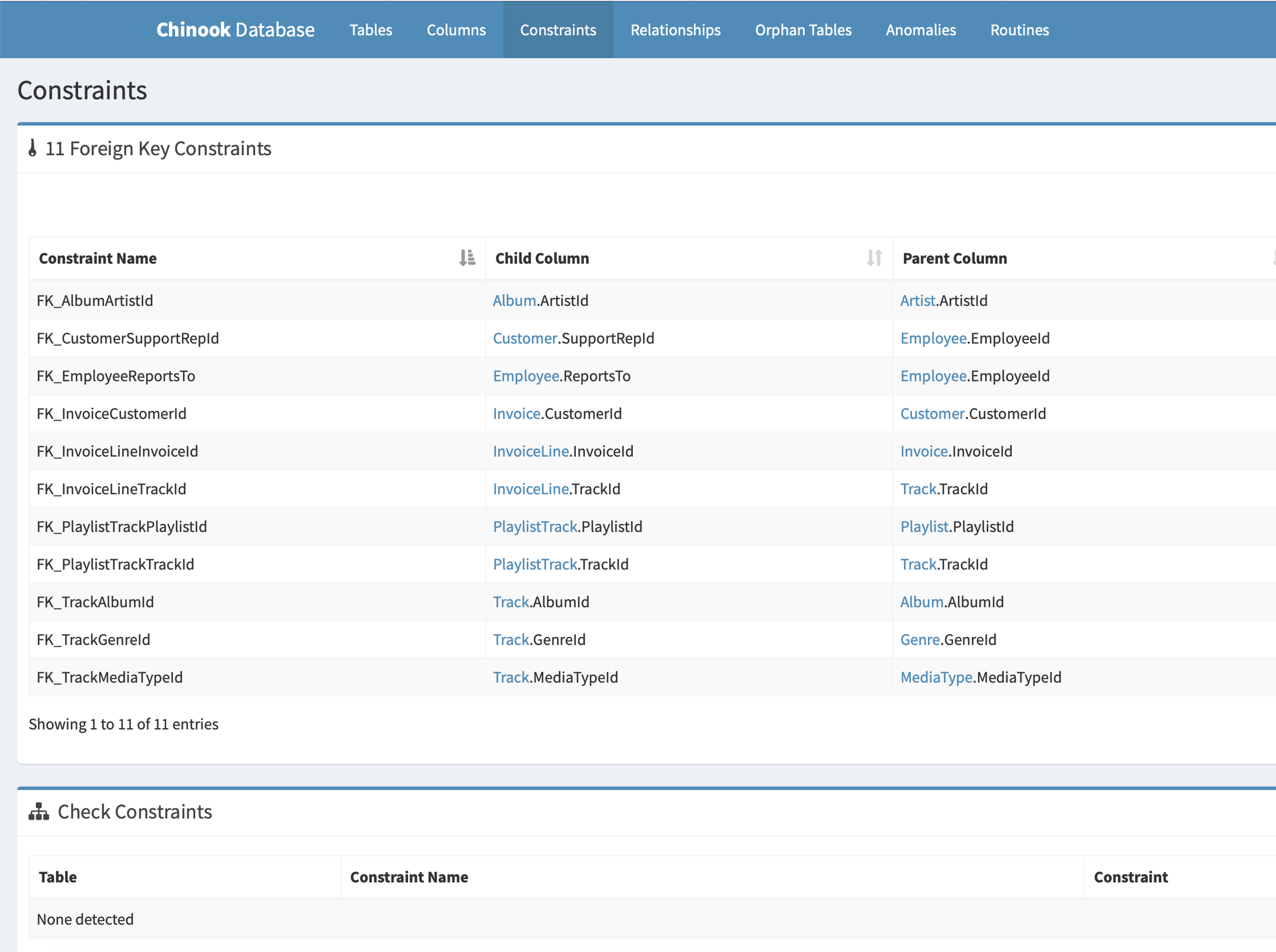The image size is (1276, 952).
Task: Open InvoiceLine link in FK_InvoiceLineTrackId row
Action: pyautogui.click(x=530, y=489)
